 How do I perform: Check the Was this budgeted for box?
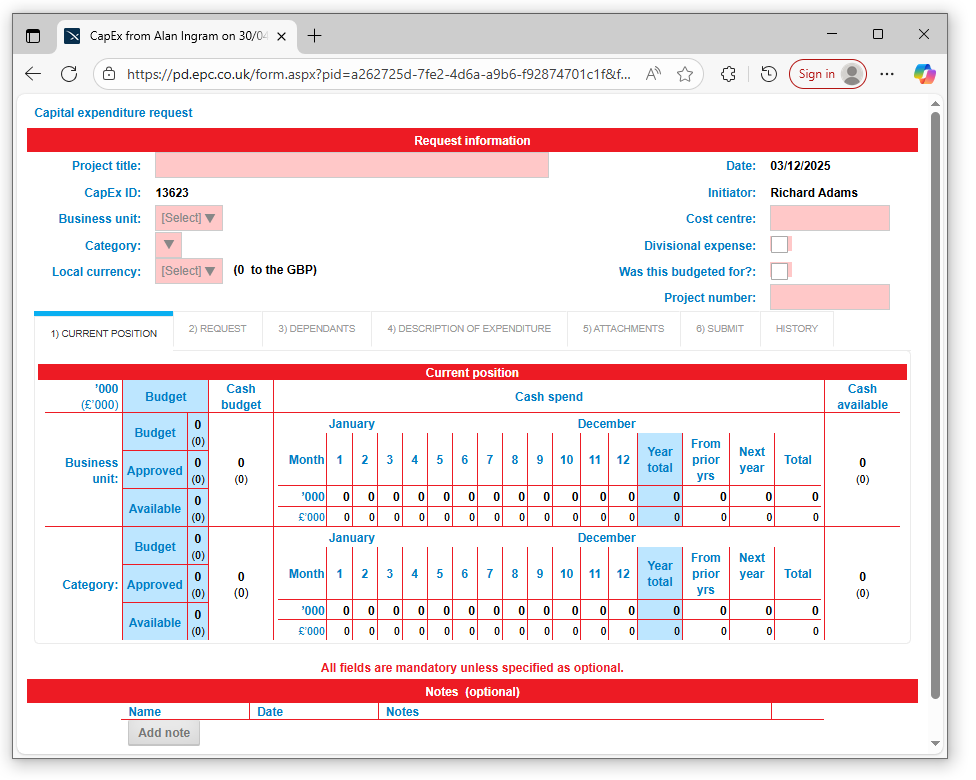[779, 271]
